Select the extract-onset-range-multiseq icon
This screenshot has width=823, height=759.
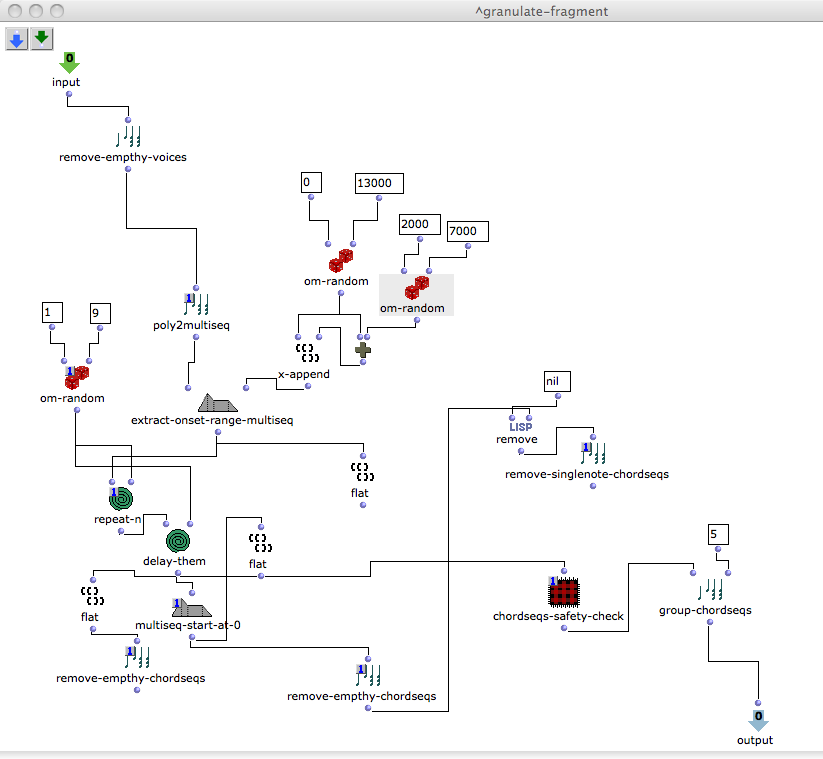coord(217,403)
